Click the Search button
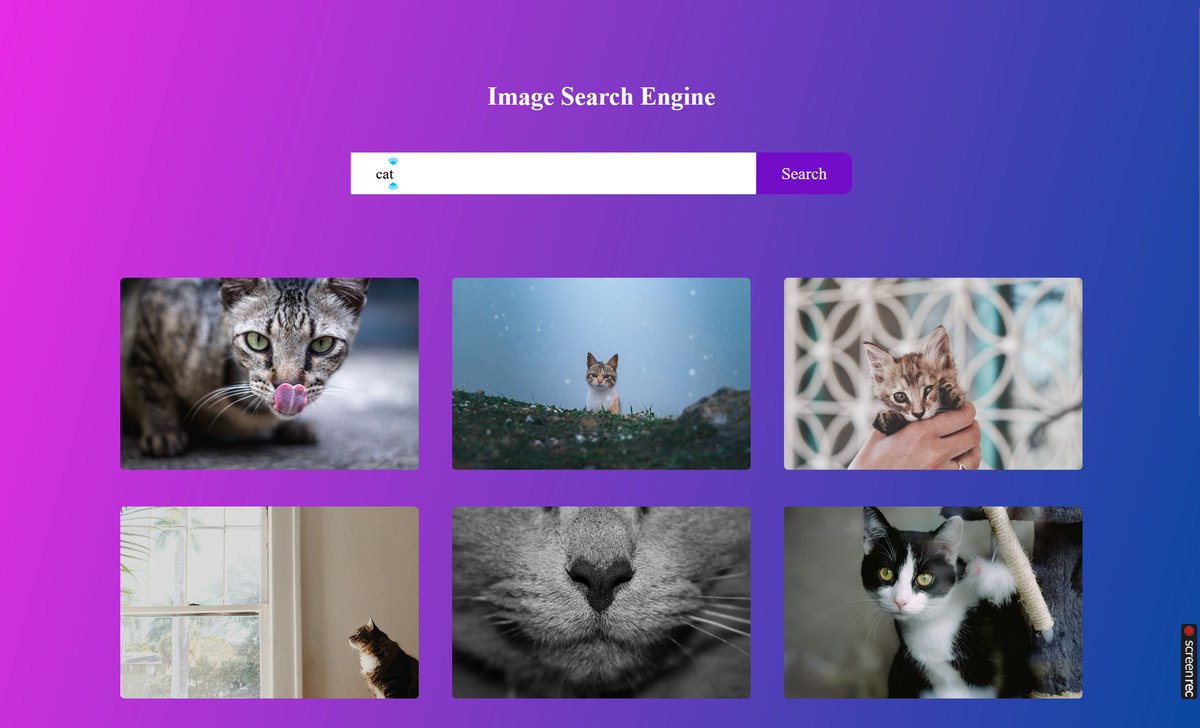Image resolution: width=1200 pixels, height=728 pixels. tap(803, 173)
